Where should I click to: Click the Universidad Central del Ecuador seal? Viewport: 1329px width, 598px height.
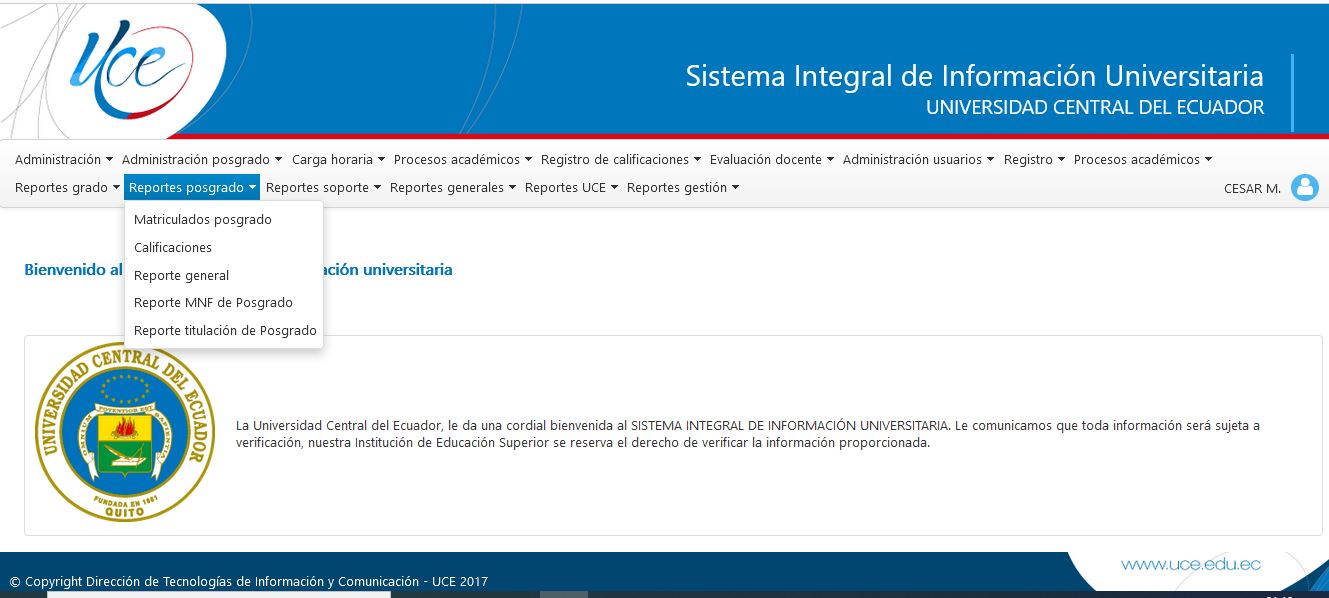125,432
